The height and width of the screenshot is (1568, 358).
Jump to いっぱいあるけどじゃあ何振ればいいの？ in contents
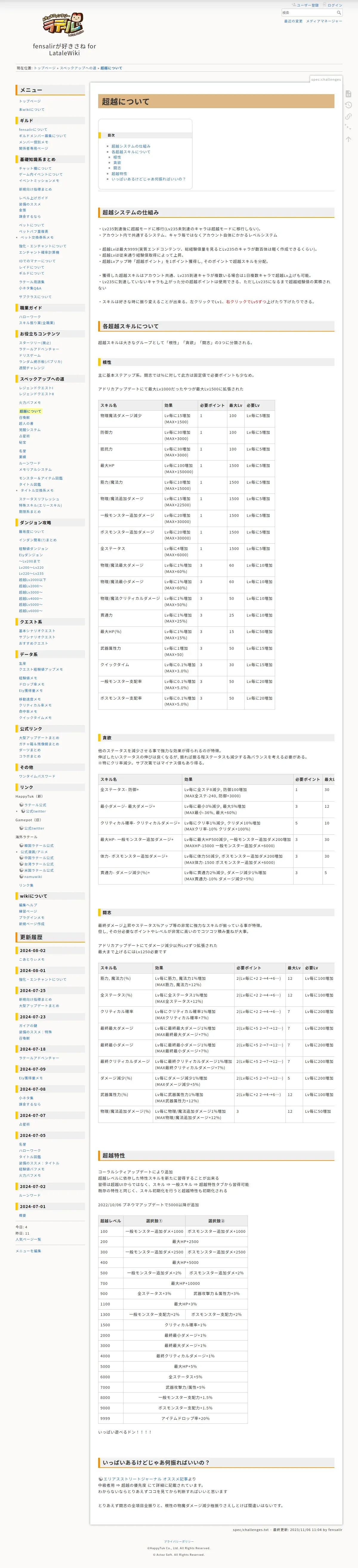[x=148, y=179]
